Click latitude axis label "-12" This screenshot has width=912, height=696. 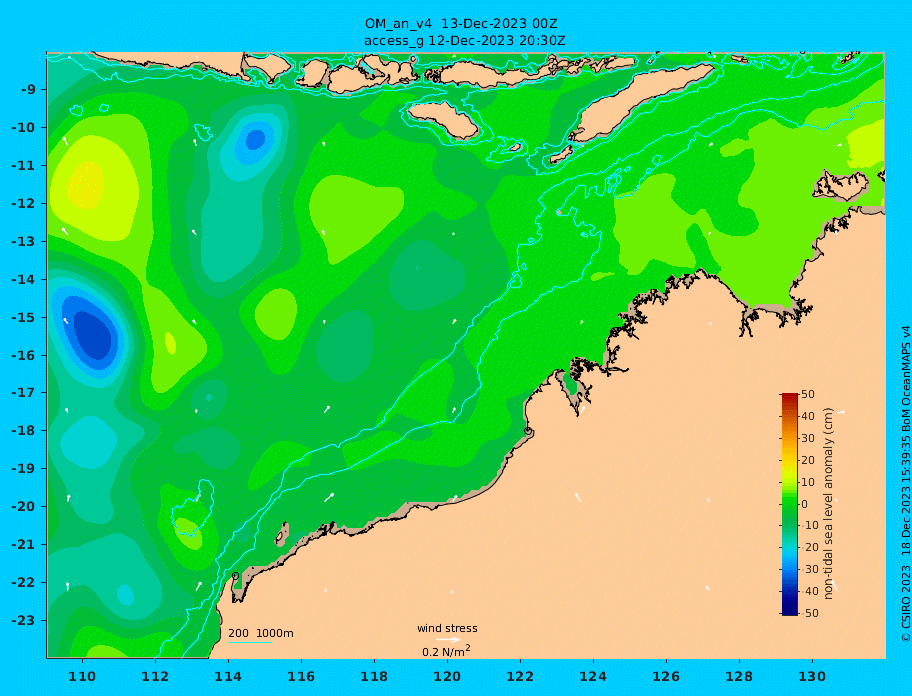[x=23, y=204]
